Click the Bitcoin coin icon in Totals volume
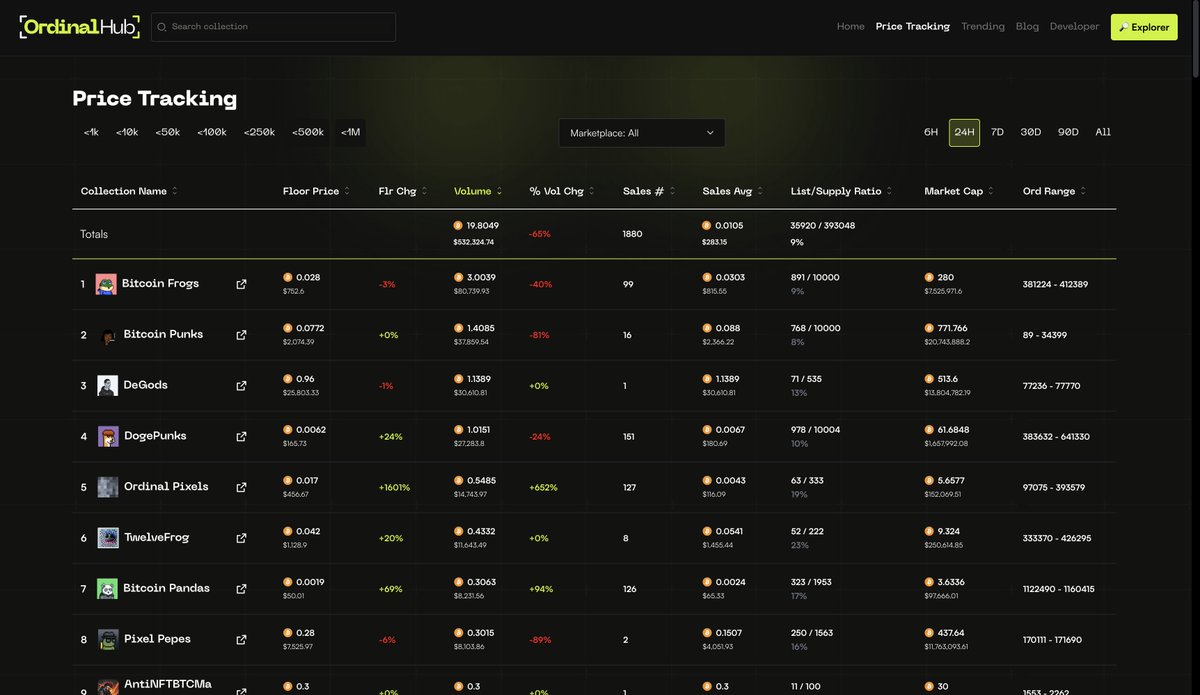 (458, 226)
